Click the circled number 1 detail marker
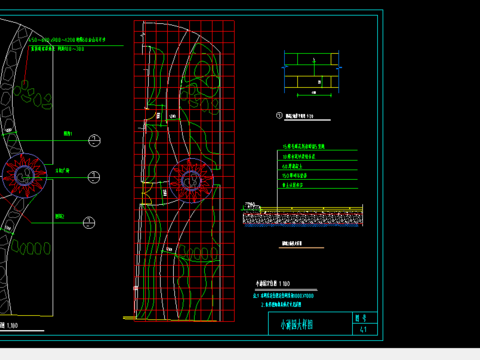The height and width of the screenshot is (360, 480). point(279,116)
